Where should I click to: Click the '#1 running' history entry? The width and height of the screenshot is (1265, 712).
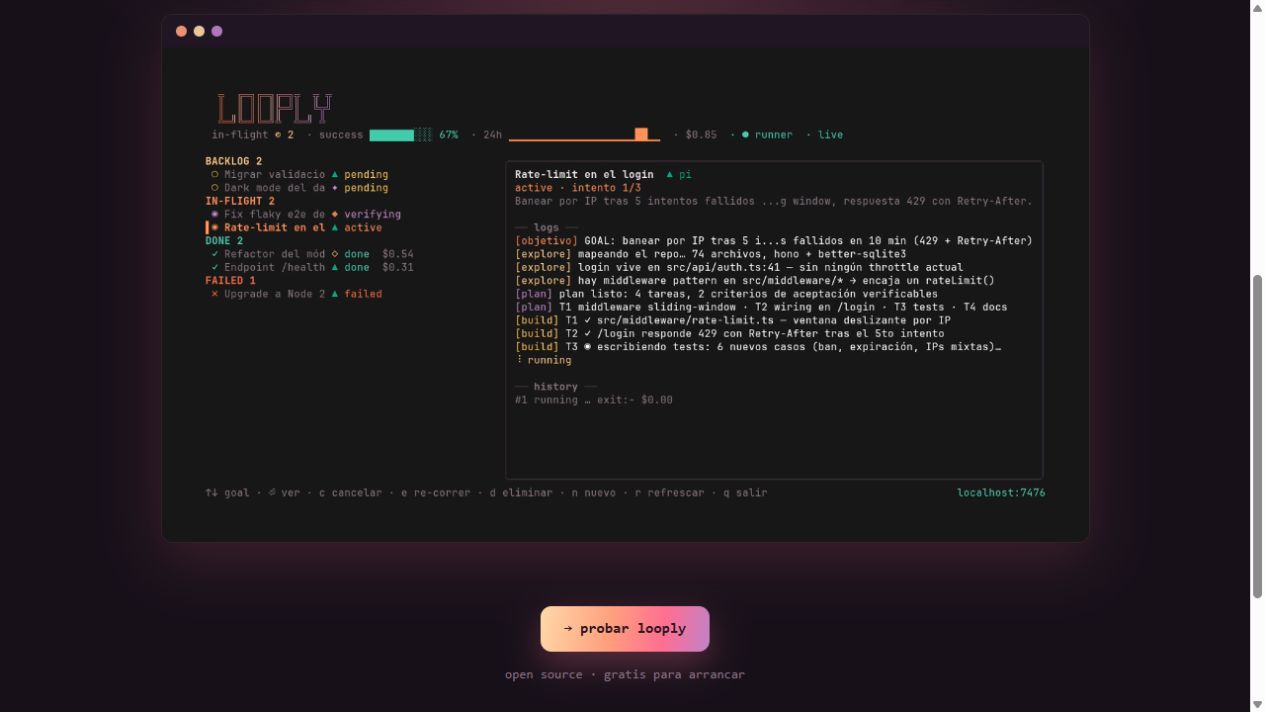click(x=593, y=400)
